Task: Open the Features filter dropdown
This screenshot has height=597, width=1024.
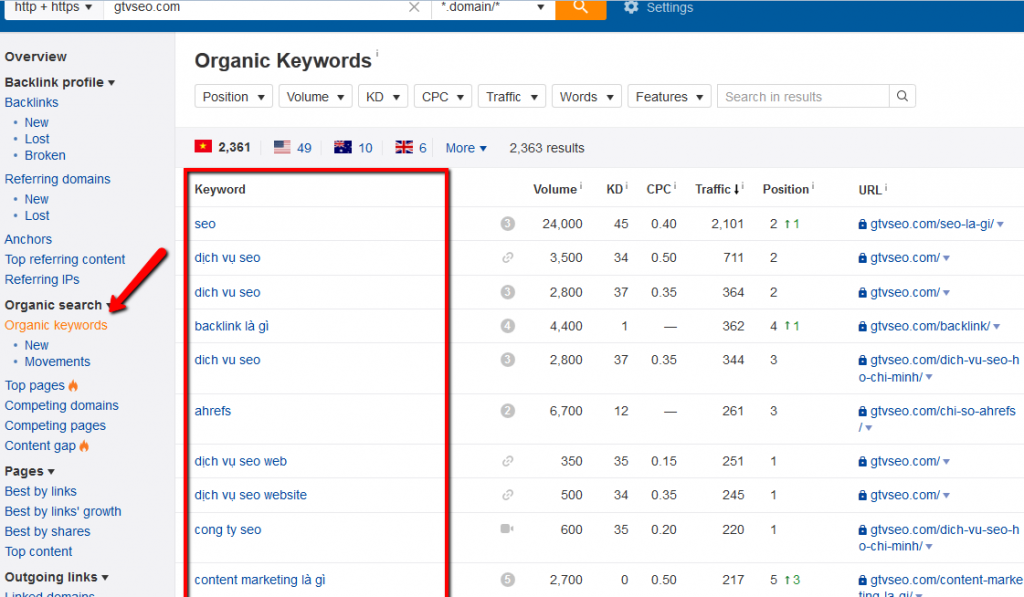Action: [668, 96]
